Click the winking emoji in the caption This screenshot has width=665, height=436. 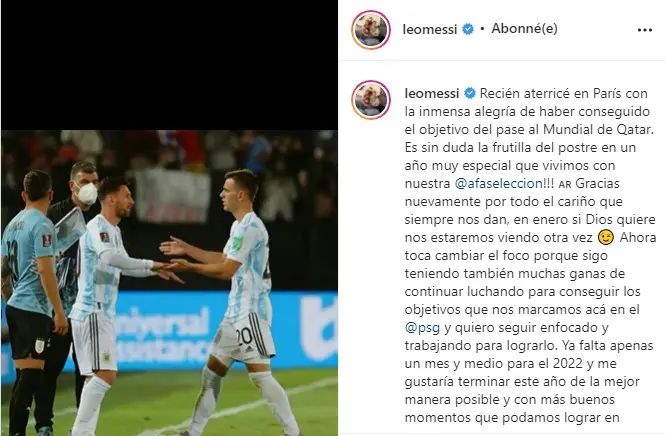(605, 238)
